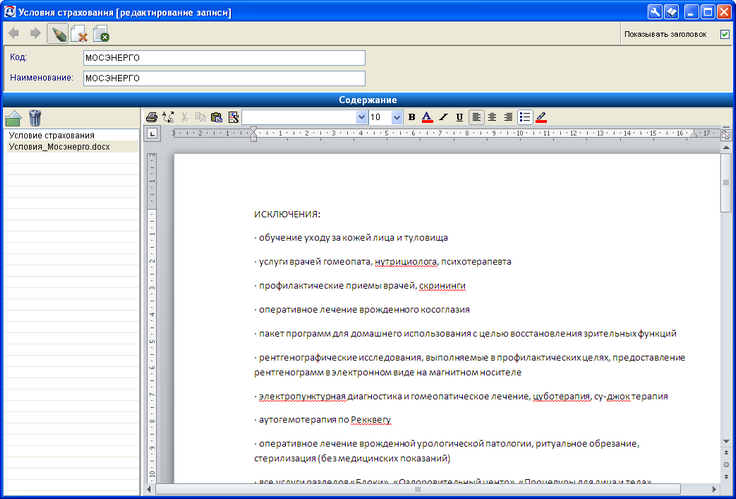Image resolution: width=736 pixels, height=499 pixels.
Task: Toggle underline formatting
Action: click(460, 117)
